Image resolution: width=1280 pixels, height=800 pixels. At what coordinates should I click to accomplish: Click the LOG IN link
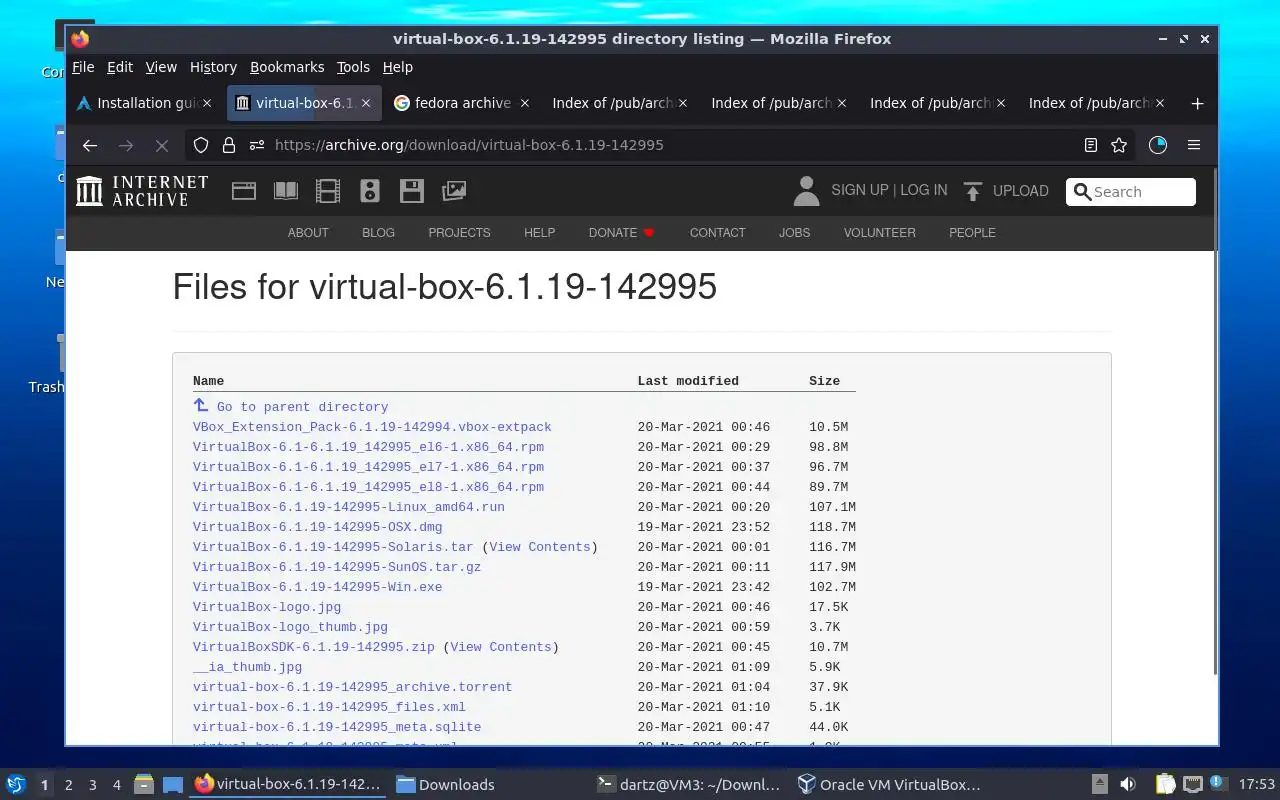coord(924,190)
